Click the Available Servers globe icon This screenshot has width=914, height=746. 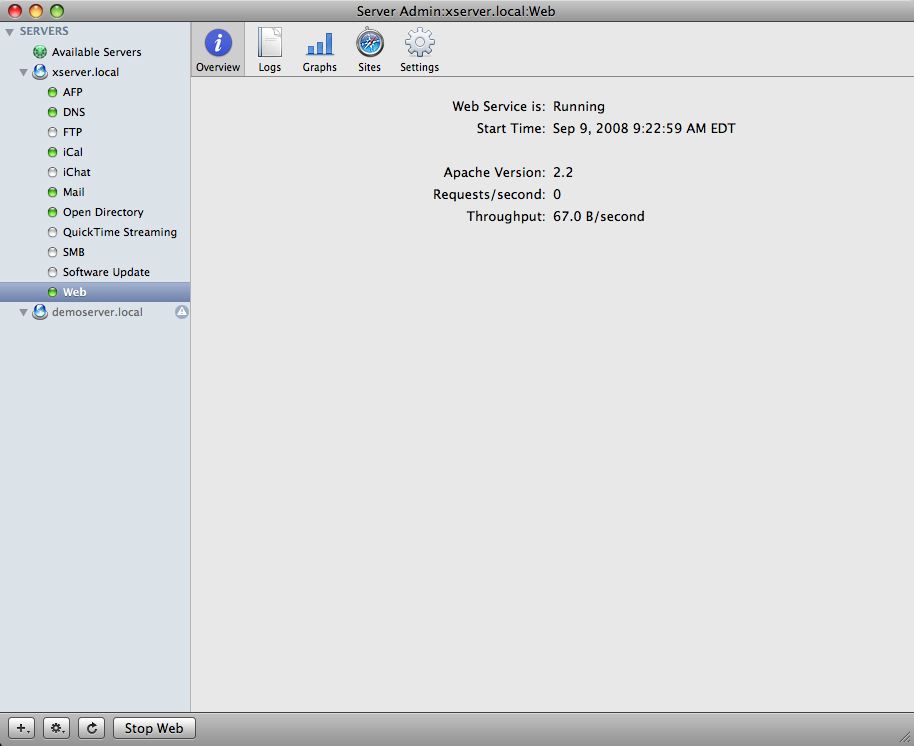40,52
